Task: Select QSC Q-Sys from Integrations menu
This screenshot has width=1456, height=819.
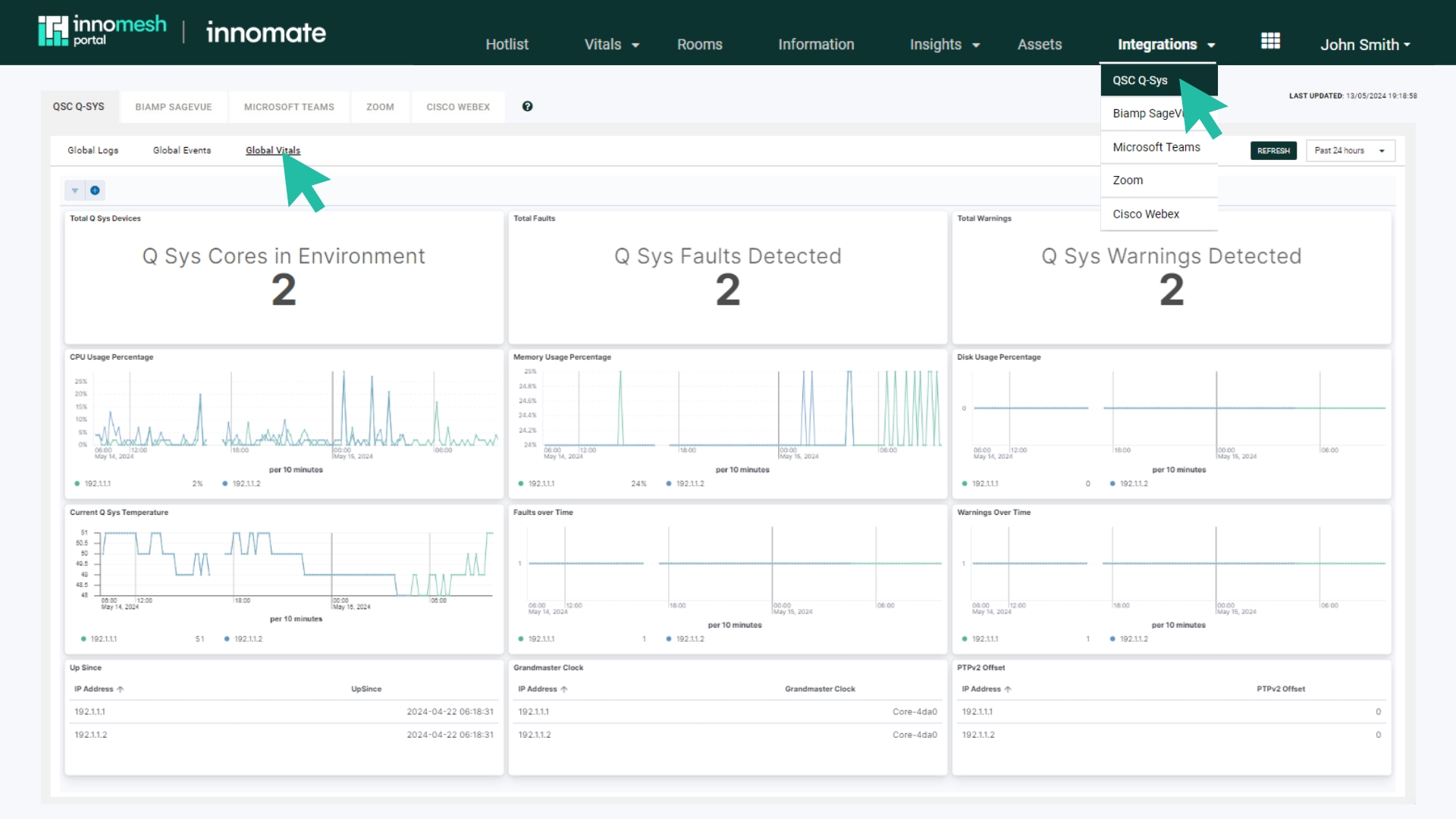Action: [x=1159, y=80]
